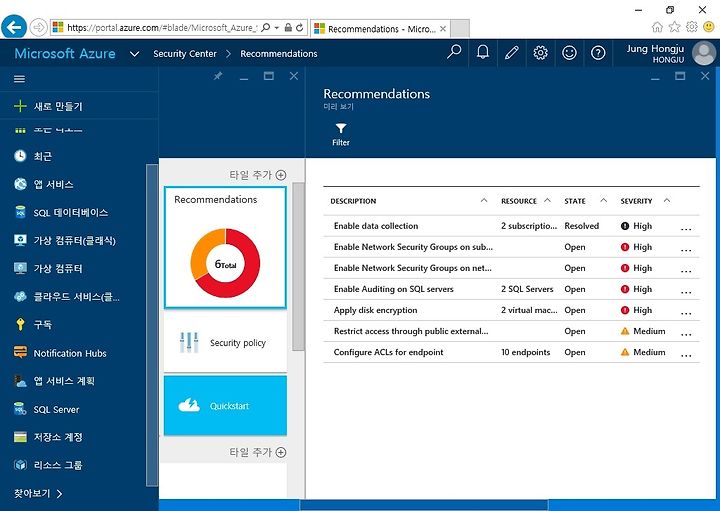
Task: Open 가상 컴퓨터 in sidebar
Action: click(x=48, y=269)
